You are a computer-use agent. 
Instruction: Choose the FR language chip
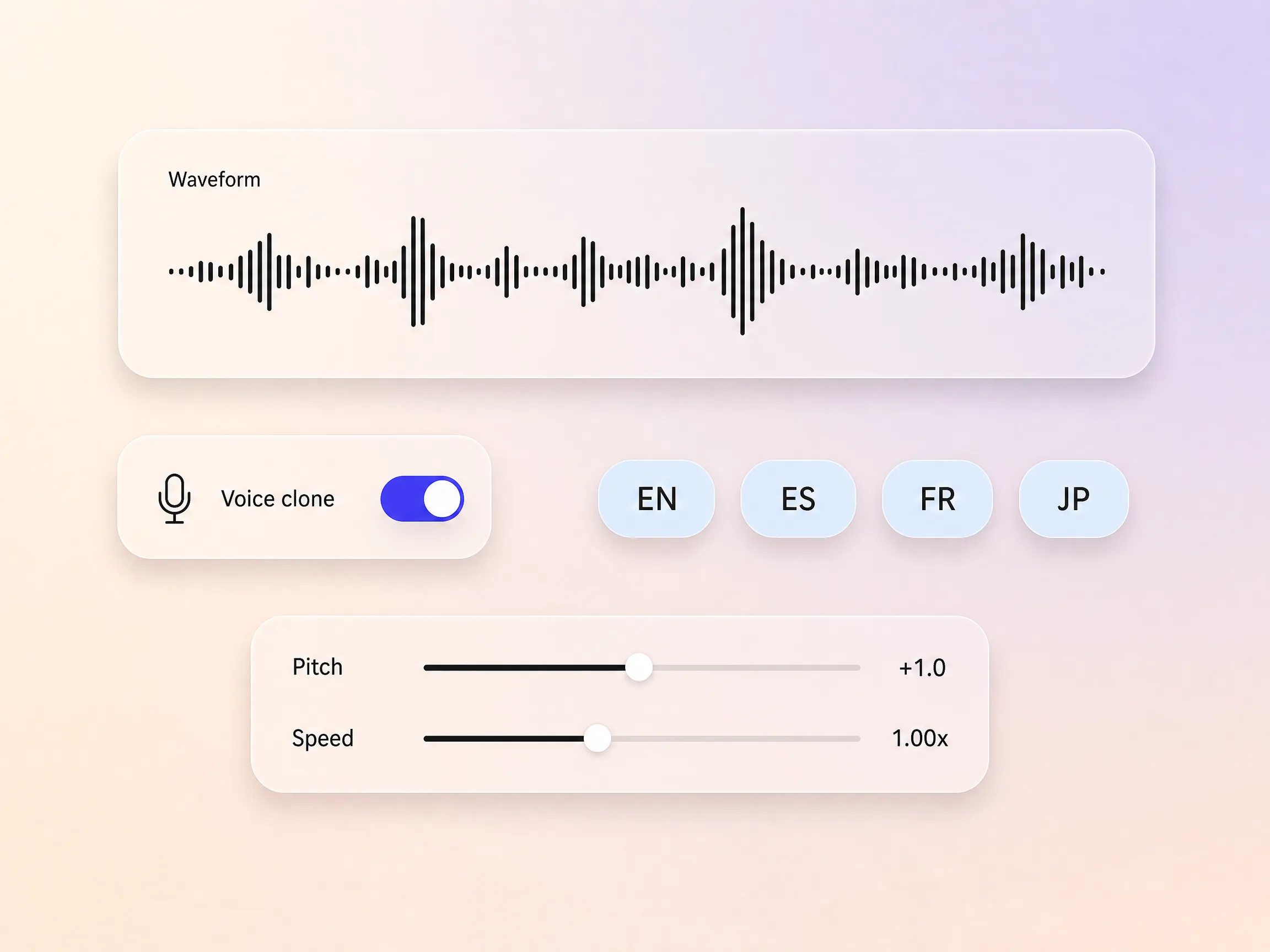(x=937, y=499)
